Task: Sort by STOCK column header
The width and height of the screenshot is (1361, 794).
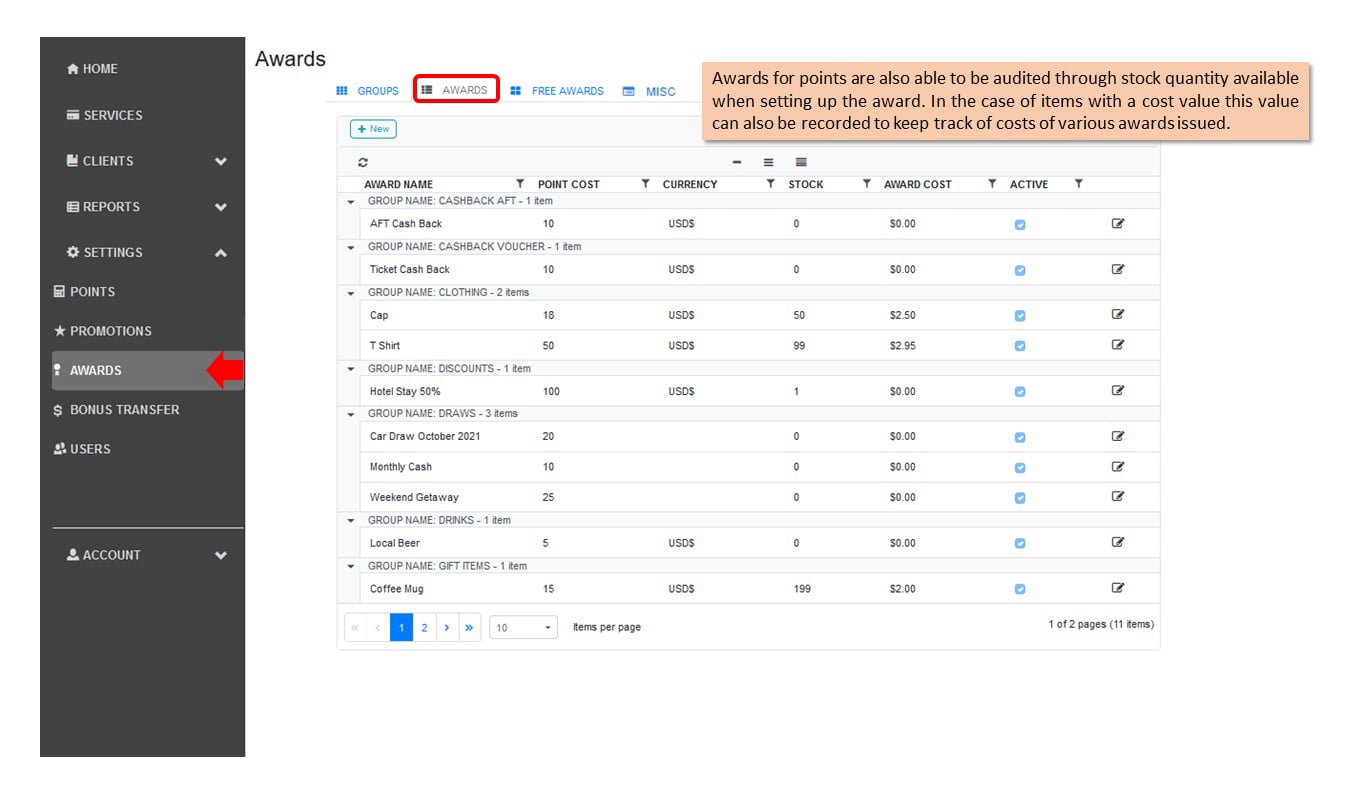Action: (x=806, y=185)
